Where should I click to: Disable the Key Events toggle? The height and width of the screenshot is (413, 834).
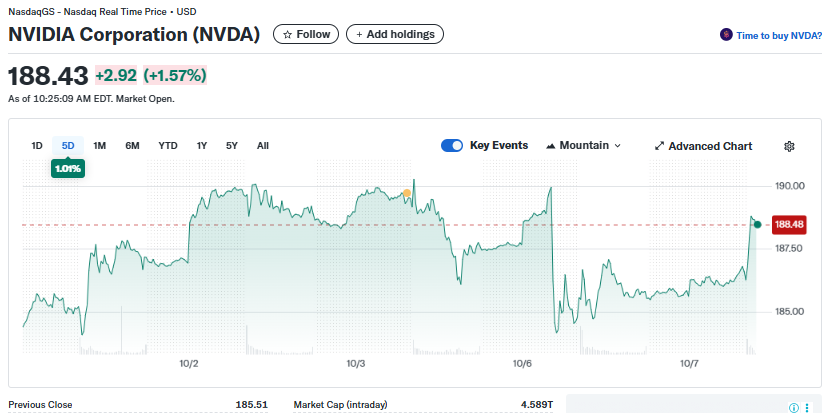point(452,146)
